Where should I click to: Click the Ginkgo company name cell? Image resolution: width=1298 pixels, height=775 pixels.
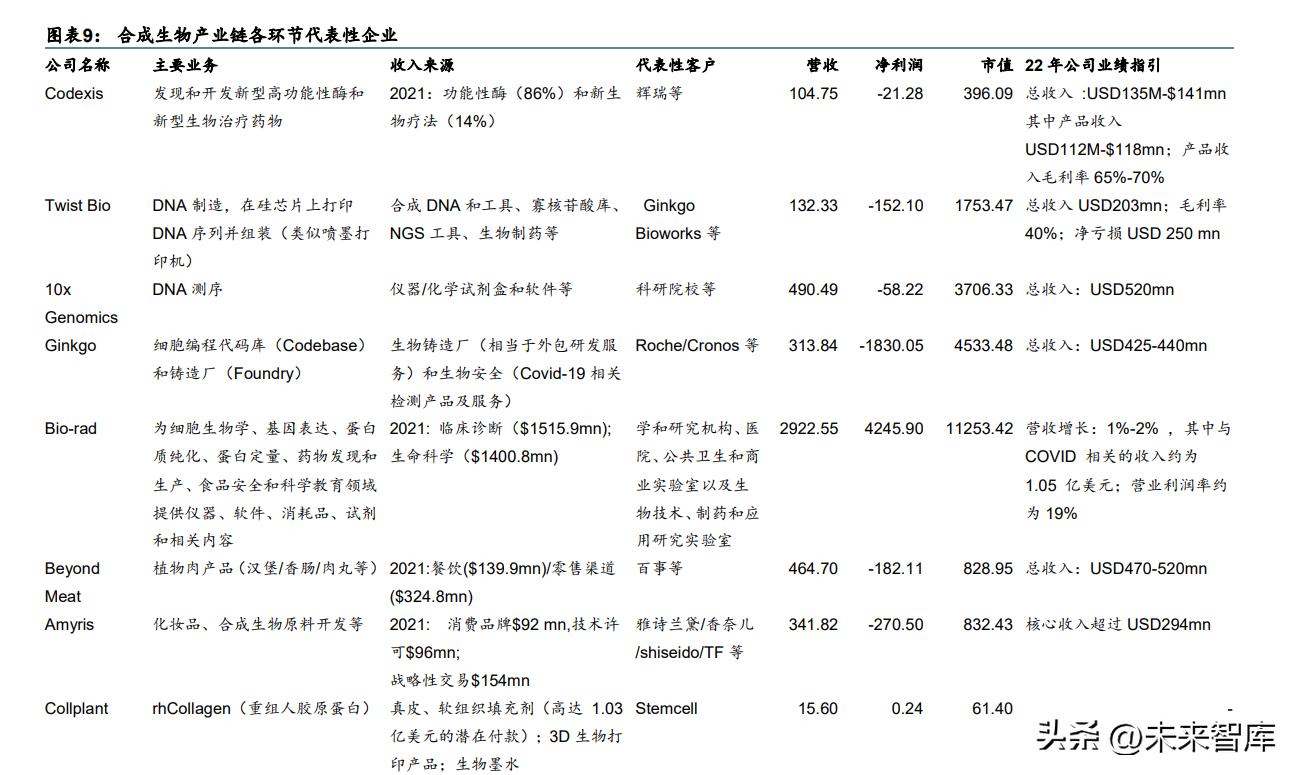coord(71,345)
